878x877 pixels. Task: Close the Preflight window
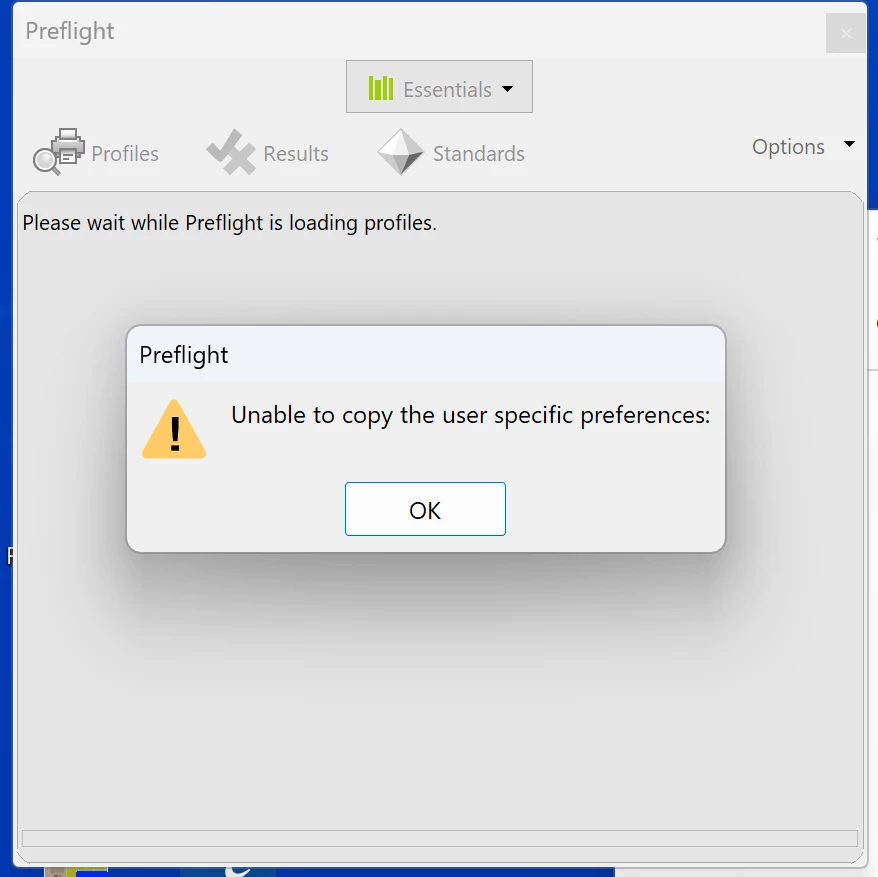846,34
